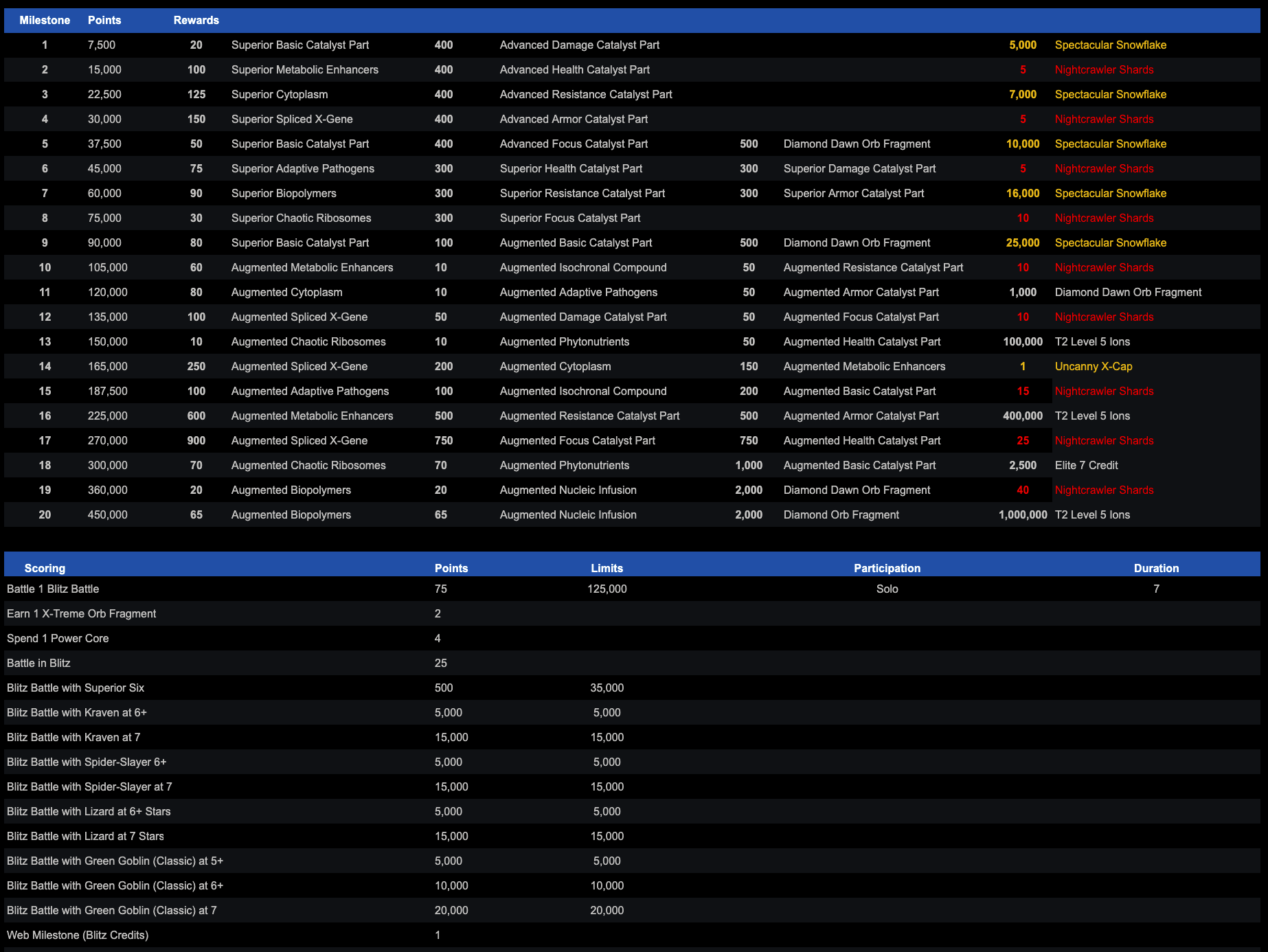Click Blitz Battle with Lizard at 6+ Stars
Image resolution: width=1268 pixels, height=952 pixels.
(x=88, y=811)
